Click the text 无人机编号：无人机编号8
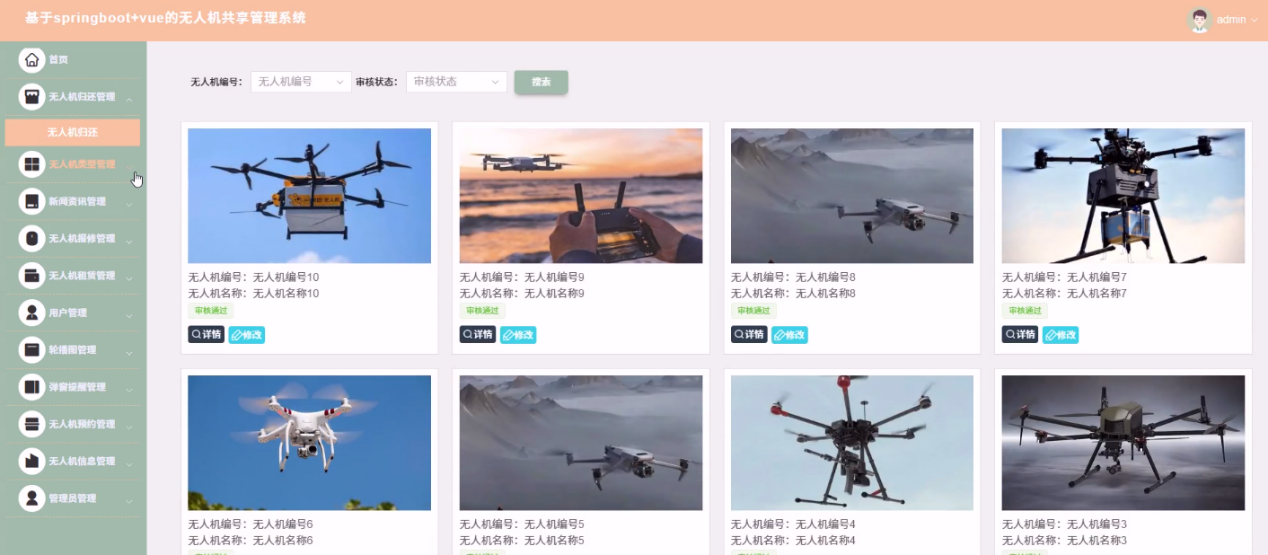This screenshot has height=555, width=1268. pyautogui.click(x=793, y=277)
